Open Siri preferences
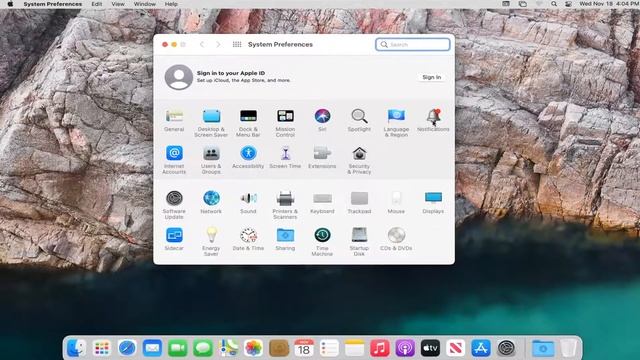Viewport: 640px width, 360px height. click(322, 120)
